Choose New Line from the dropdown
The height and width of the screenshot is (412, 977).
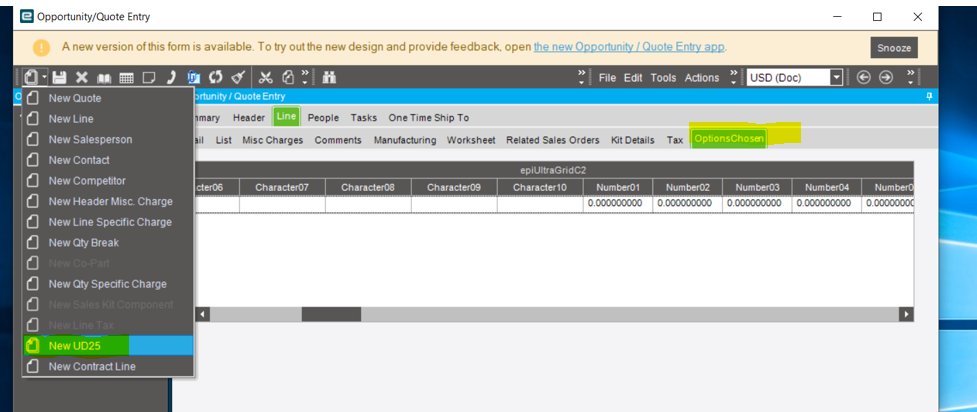(x=108, y=118)
